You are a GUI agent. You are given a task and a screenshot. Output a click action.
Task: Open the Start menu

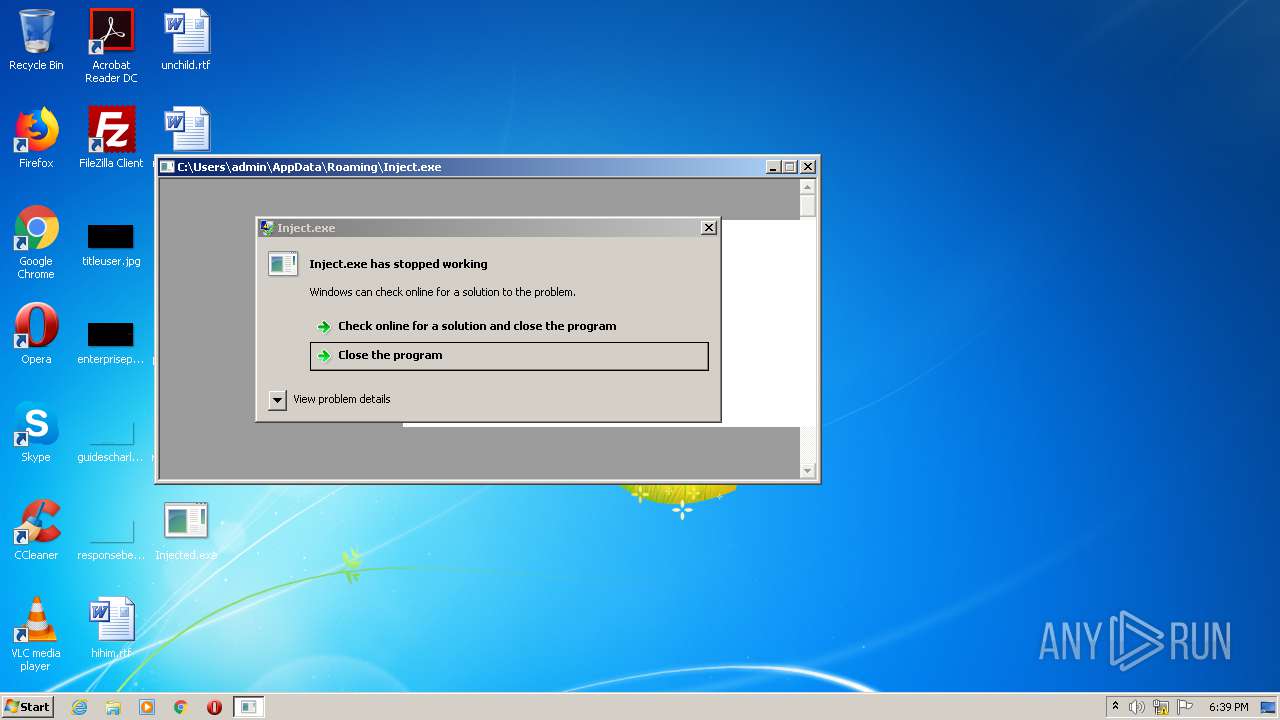point(28,707)
